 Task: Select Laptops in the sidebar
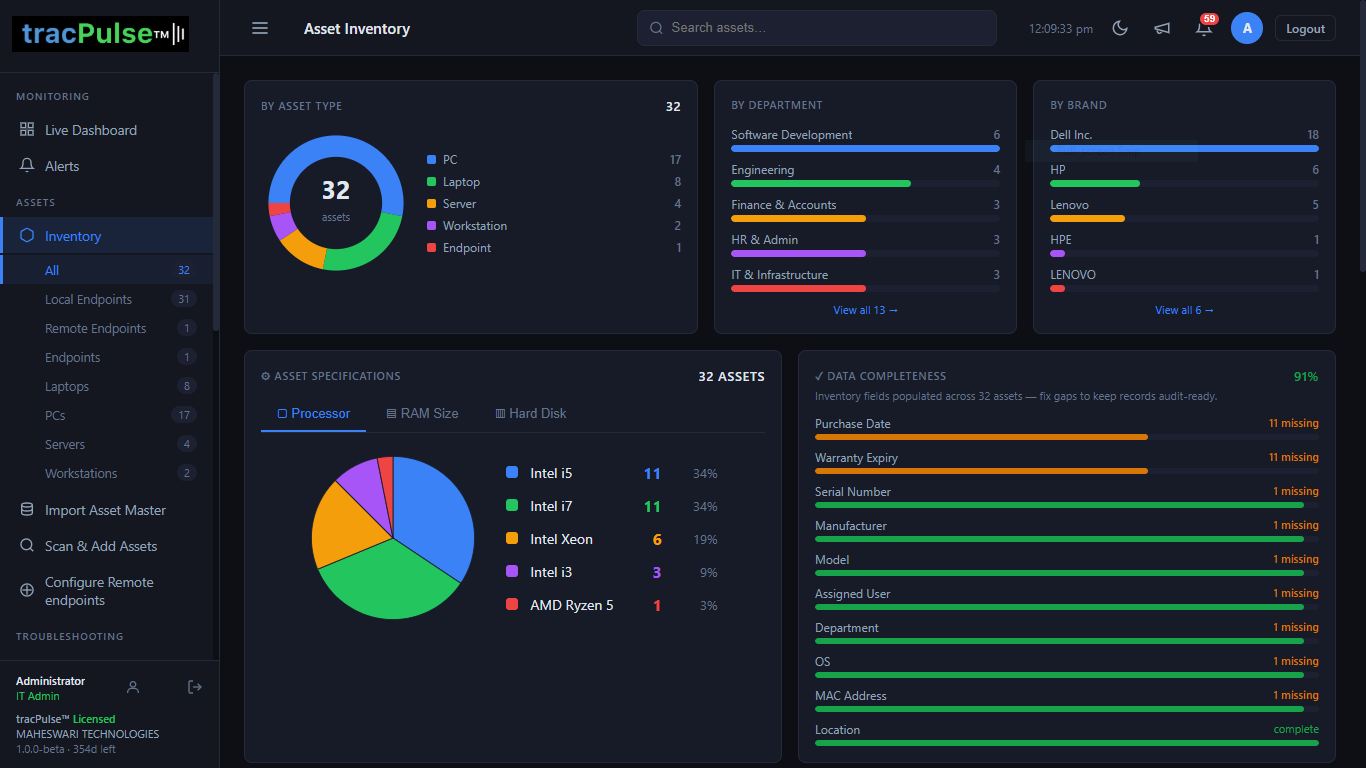point(106,386)
